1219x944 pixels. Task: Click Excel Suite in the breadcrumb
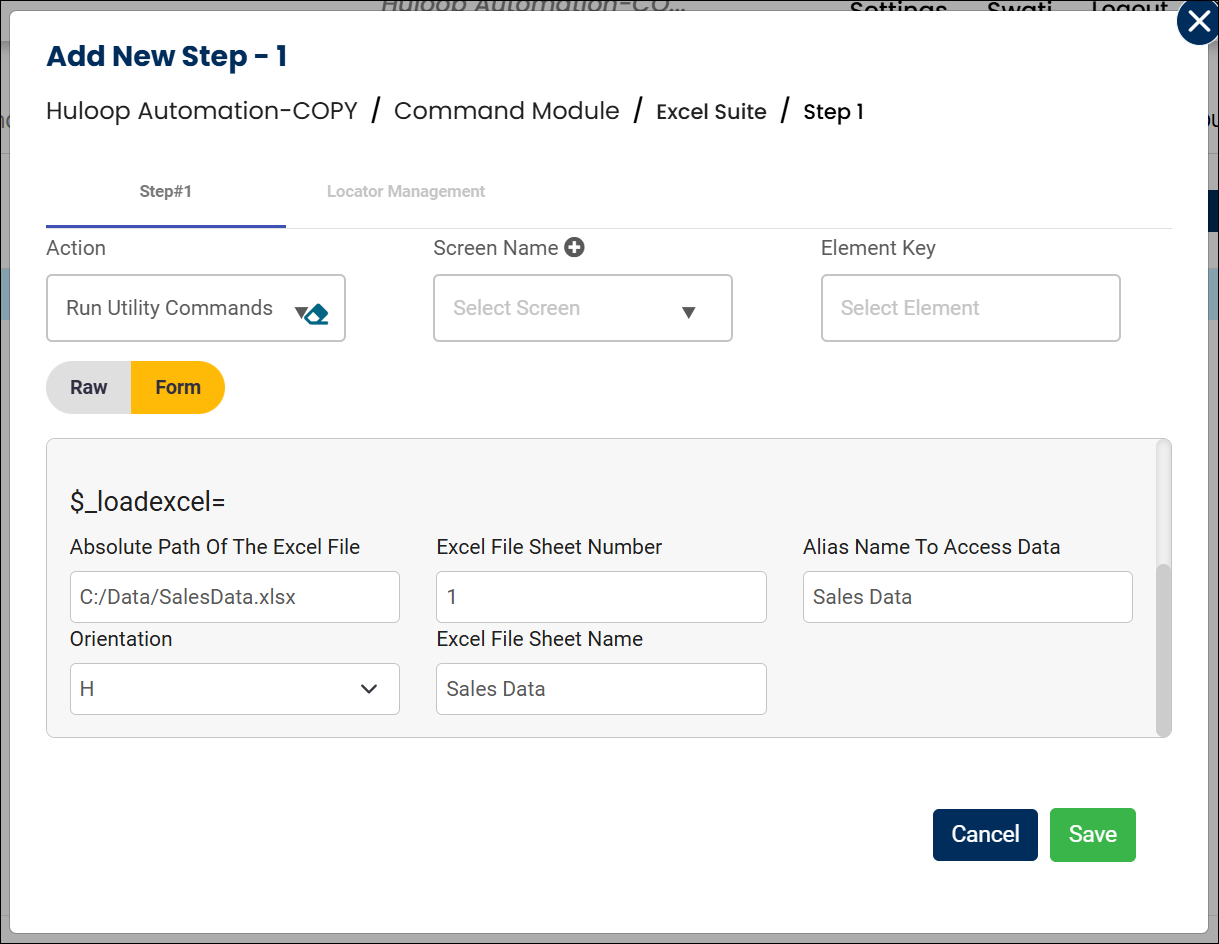[711, 112]
